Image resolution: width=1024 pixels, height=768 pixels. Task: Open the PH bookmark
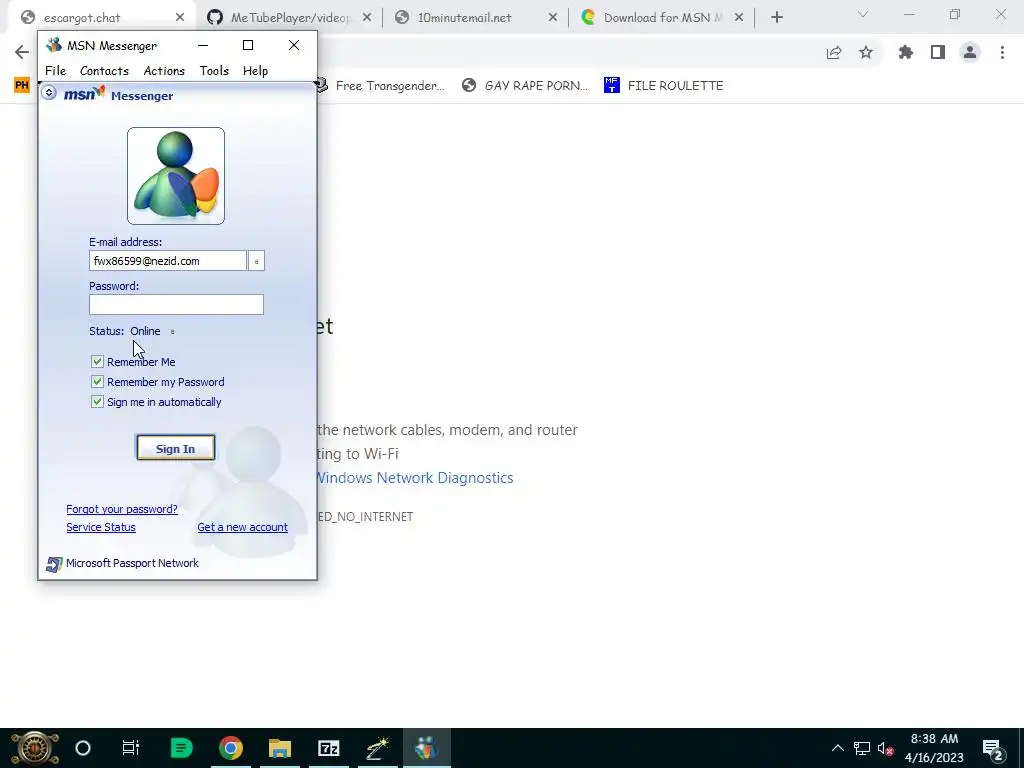[x=22, y=85]
